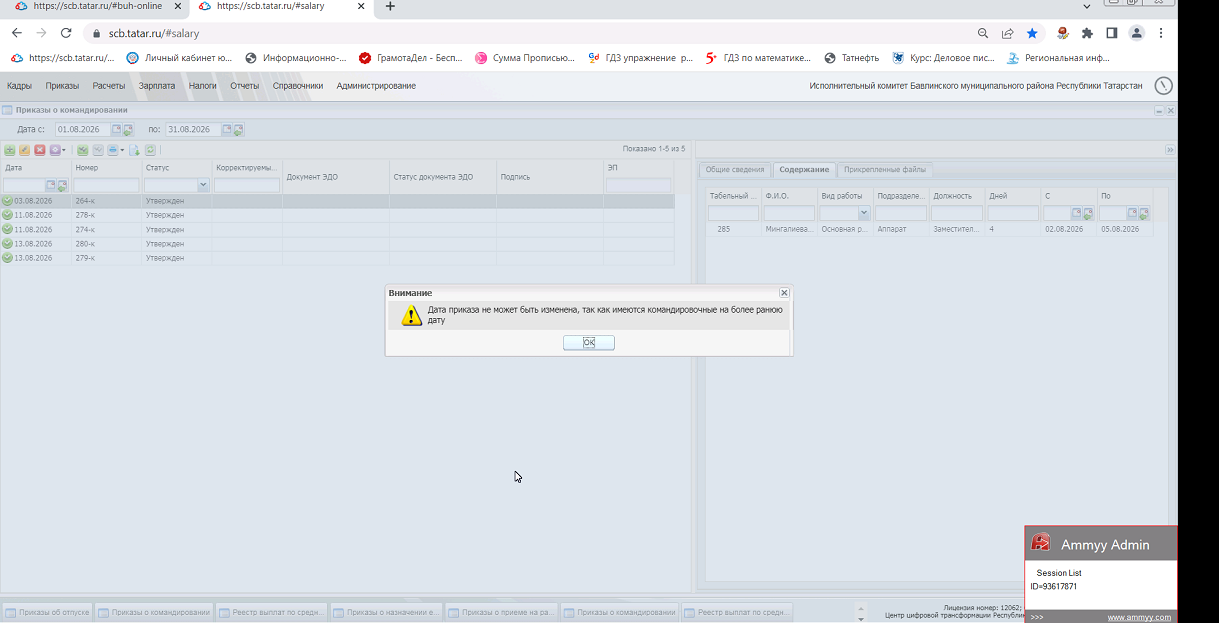This screenshot has width=1219, height=623.
Task: Open Приказы о назначении in bottom taskbar
Action: (386, 612)
